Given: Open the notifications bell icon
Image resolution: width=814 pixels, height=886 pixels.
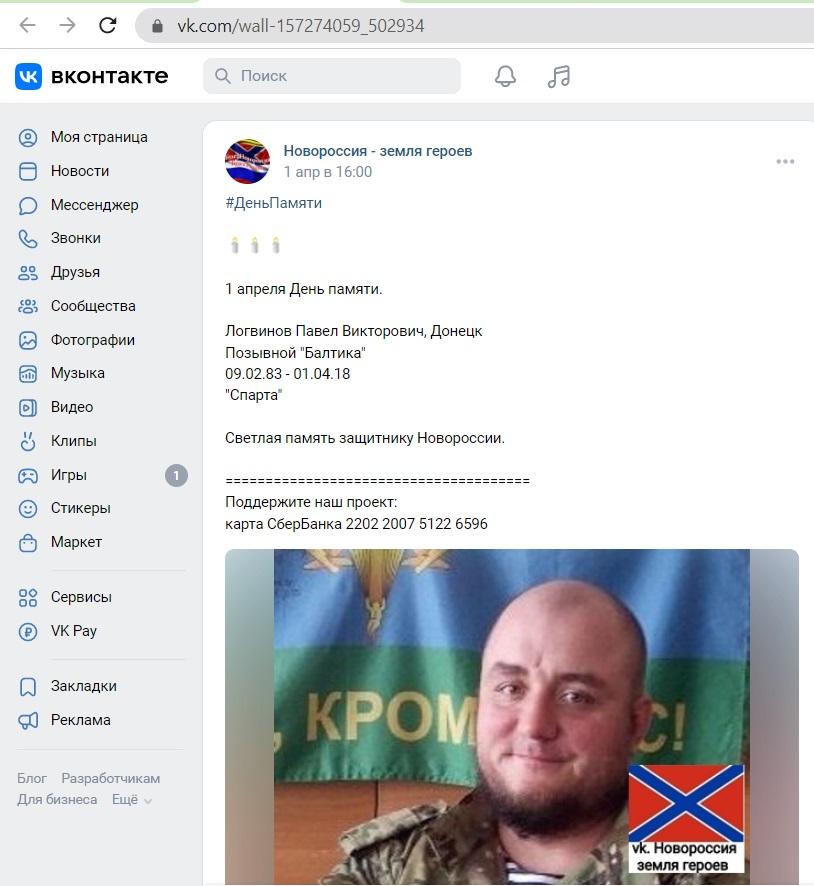Looking at the screenshot, I should pos(505,76).
